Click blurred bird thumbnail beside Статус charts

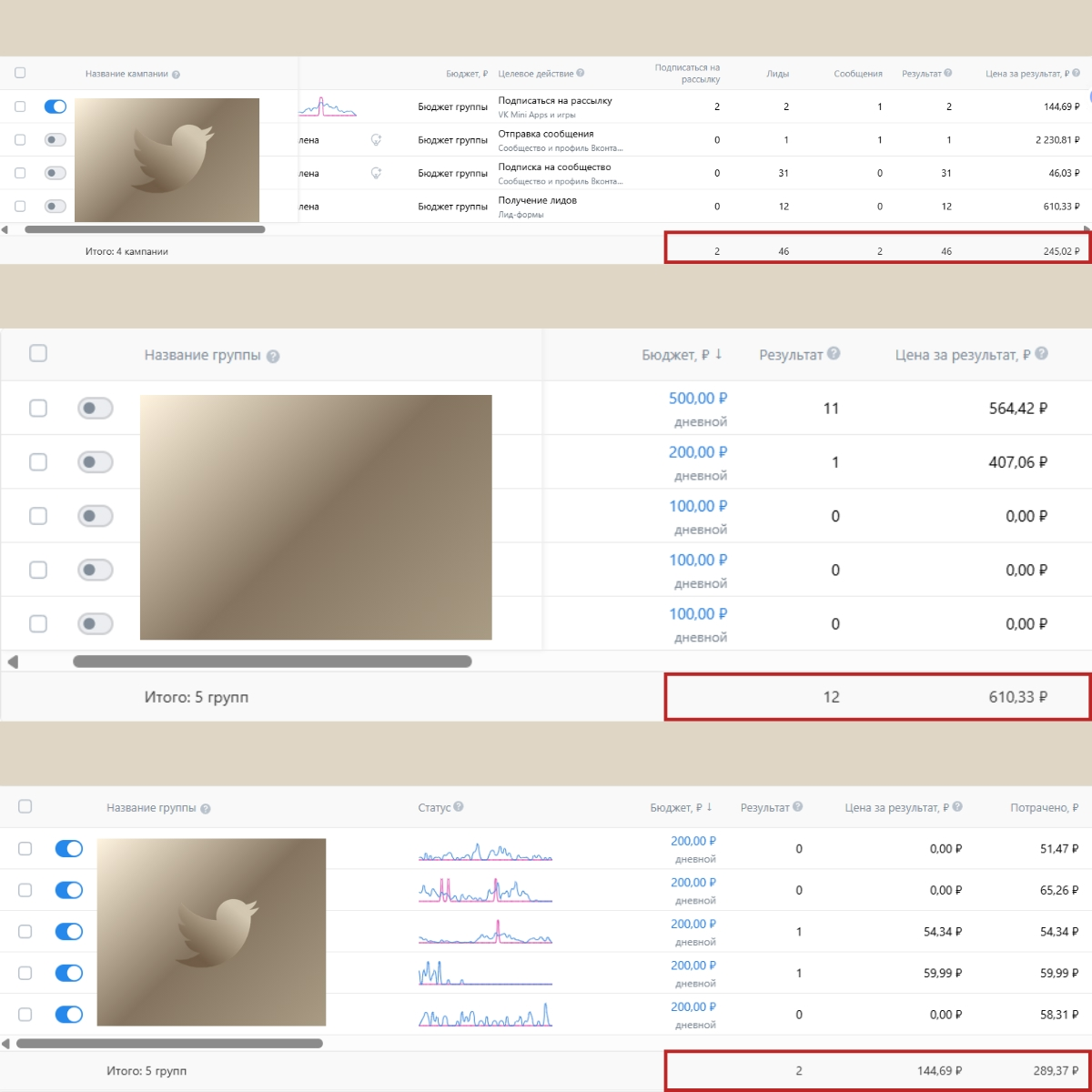coord(211,932)
